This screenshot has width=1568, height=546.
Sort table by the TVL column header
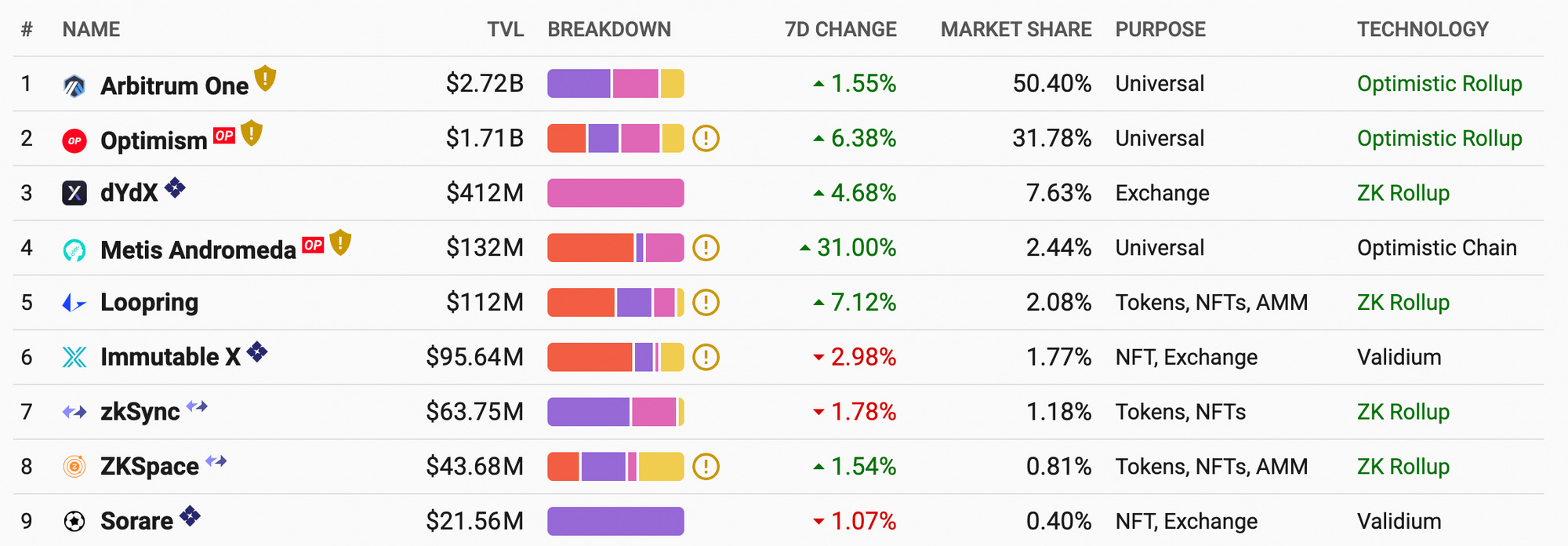tap(505, 30)
